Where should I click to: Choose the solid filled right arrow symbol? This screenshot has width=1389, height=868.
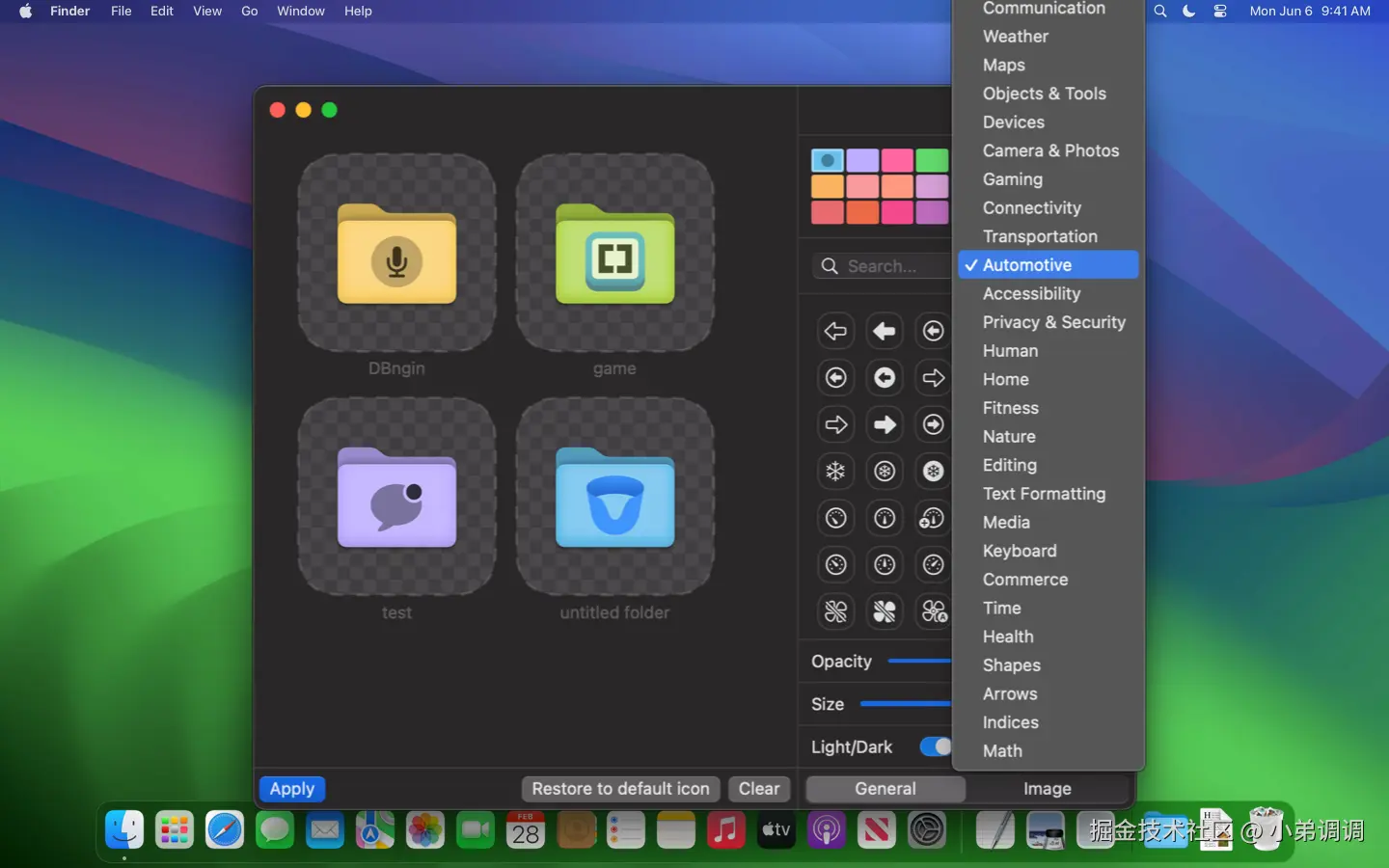884,424
